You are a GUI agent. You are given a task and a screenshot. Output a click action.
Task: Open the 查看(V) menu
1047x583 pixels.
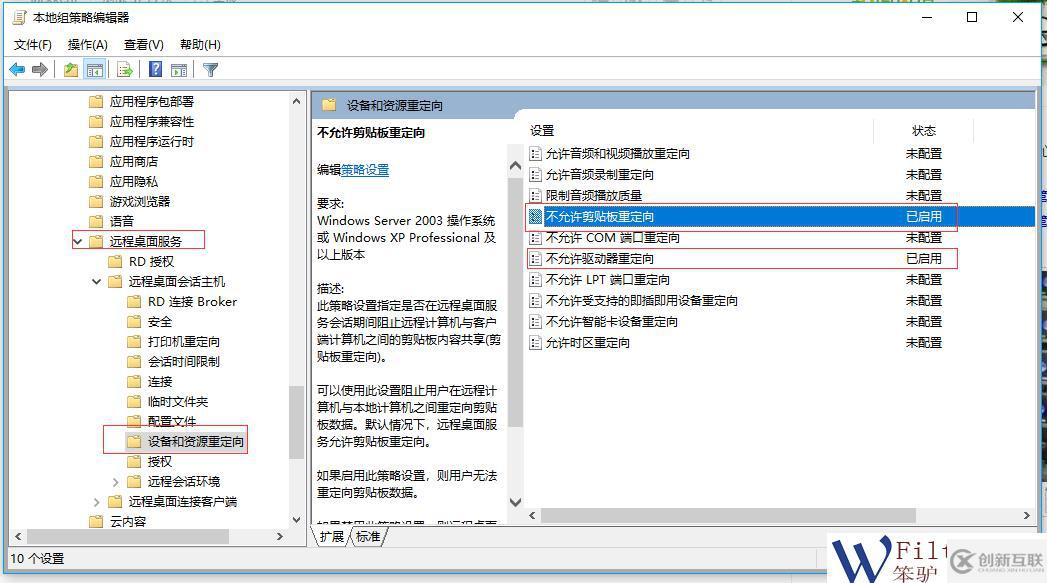coord(144,45)
